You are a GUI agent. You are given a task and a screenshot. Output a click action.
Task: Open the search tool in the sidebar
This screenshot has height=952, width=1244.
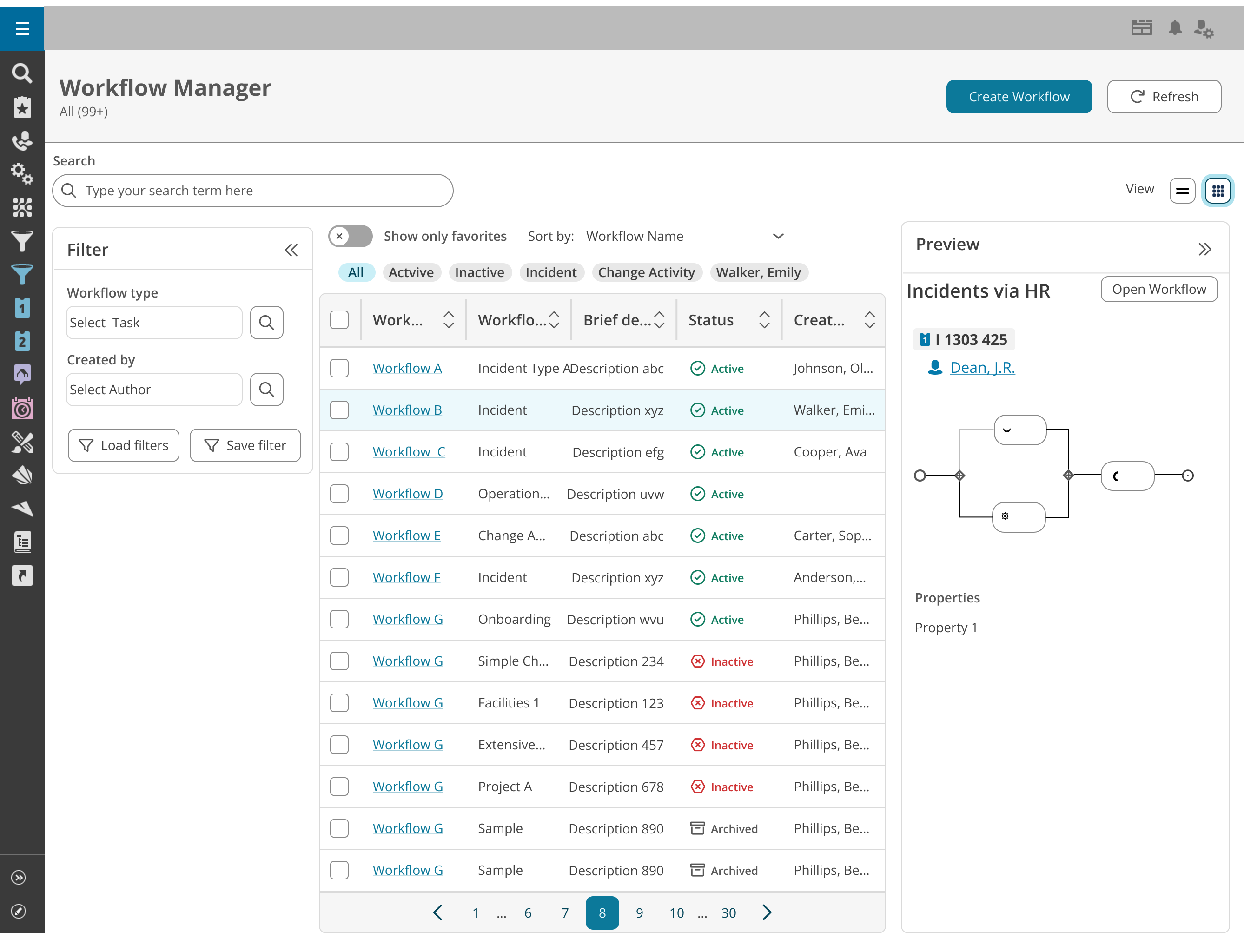coord(22,73)
